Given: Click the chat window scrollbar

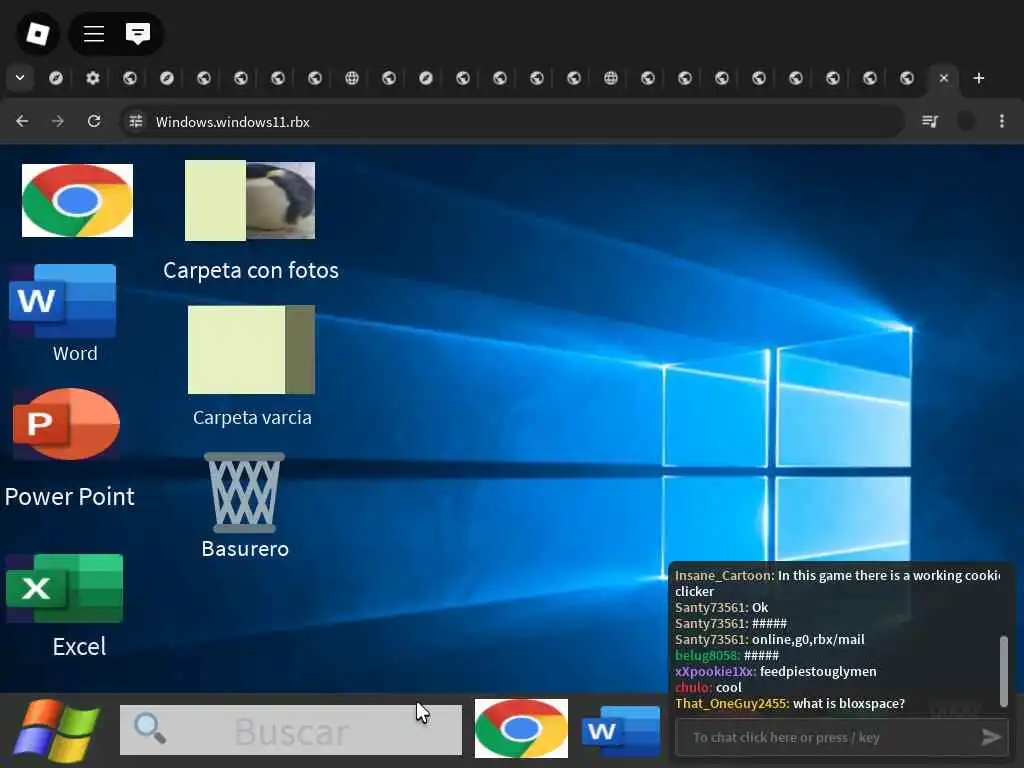Looking at the screenshot, I should [x=1004, y=671].
